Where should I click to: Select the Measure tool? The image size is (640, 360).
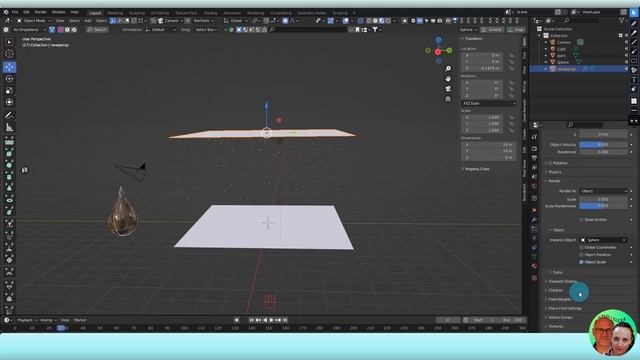coord(9,128)
